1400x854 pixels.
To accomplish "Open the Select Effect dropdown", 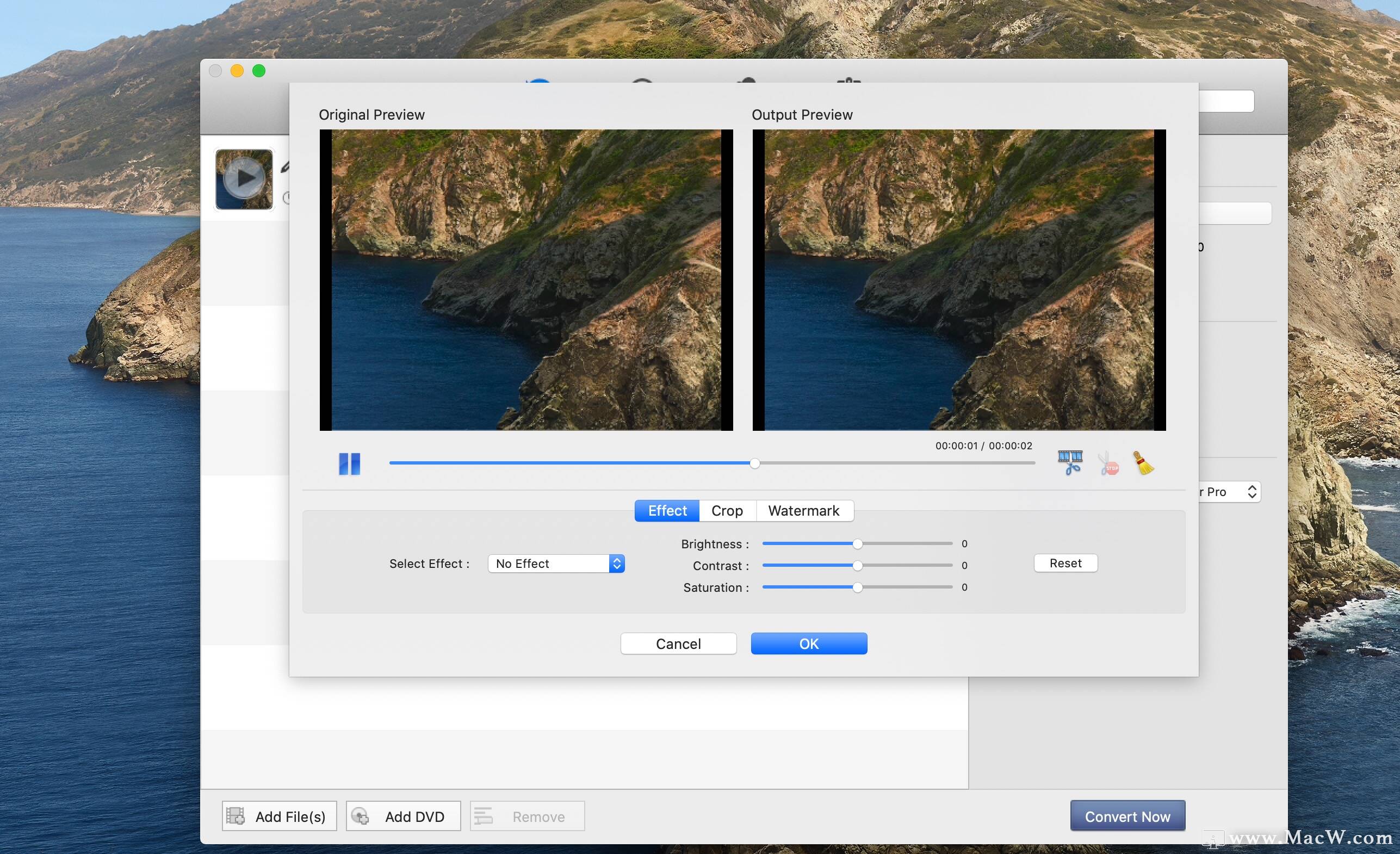I will [556, 563].
